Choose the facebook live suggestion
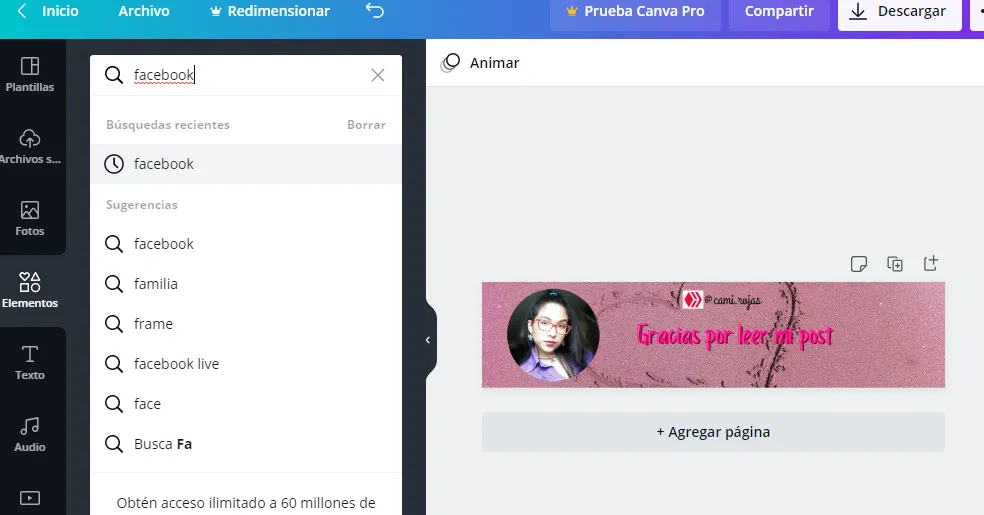The height and width of the screenshot is (515, 984). pyautogui.click(x=246, y=364)
